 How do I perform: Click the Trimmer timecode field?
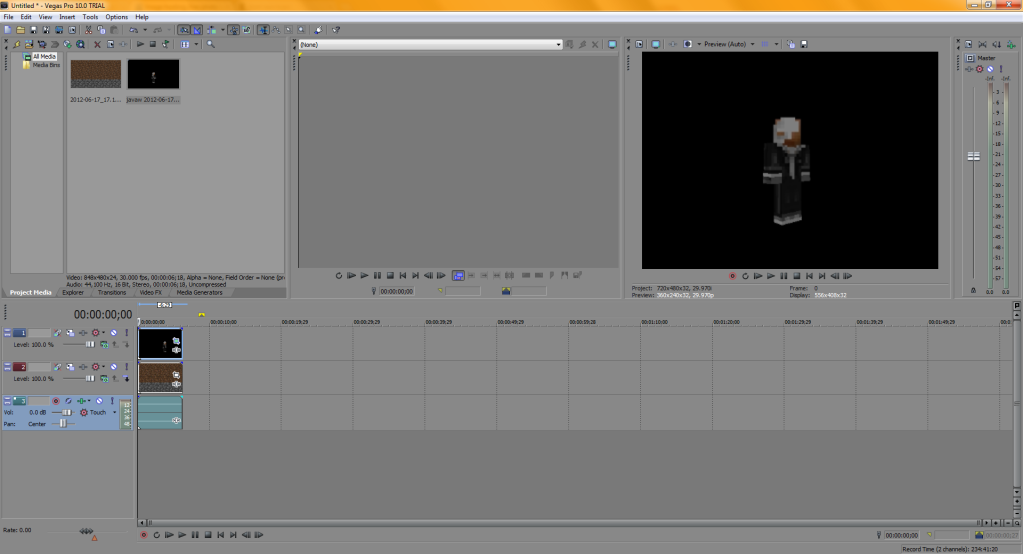[397, 291]
